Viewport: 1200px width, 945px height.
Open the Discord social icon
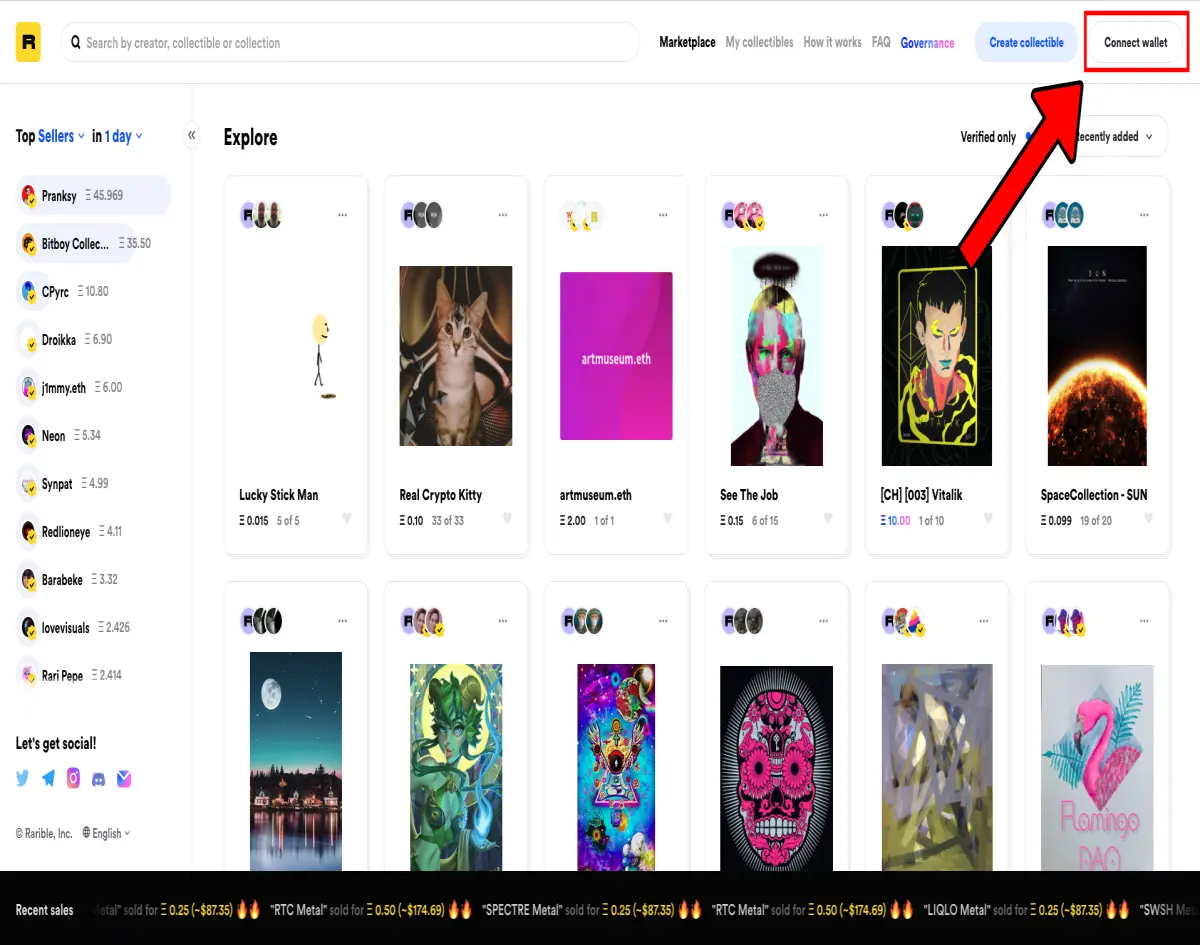[98, 778]
